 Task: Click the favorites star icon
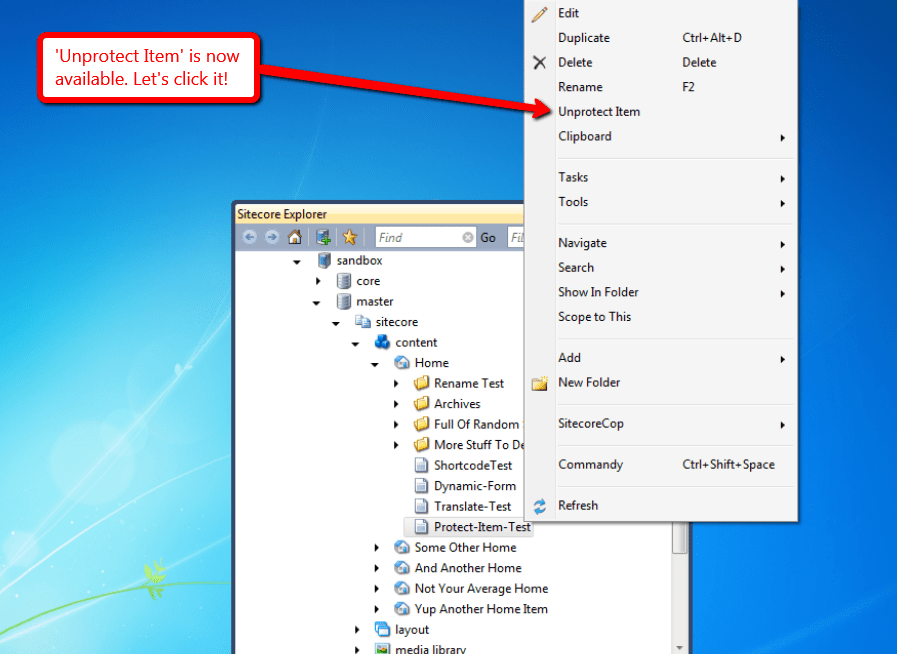point(347,237)
